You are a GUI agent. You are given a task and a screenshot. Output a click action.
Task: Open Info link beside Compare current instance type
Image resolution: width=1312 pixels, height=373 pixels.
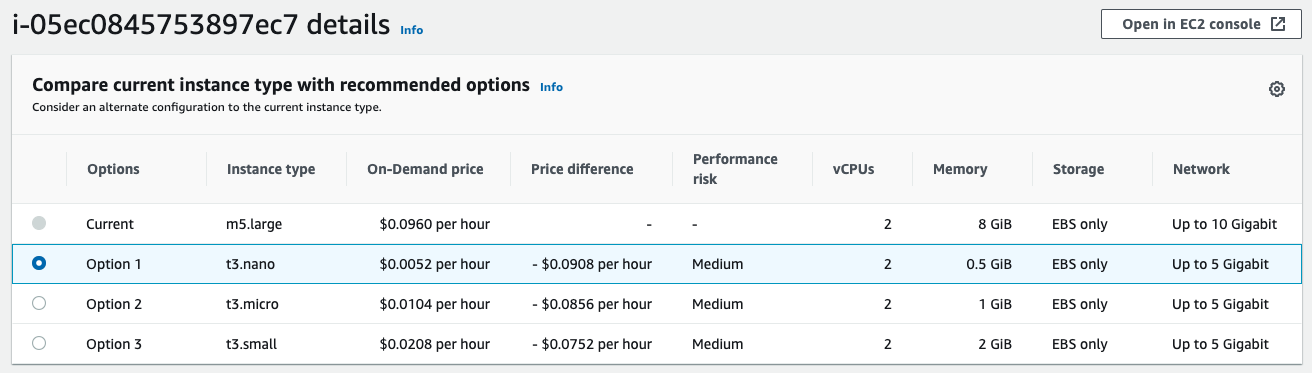551,87
